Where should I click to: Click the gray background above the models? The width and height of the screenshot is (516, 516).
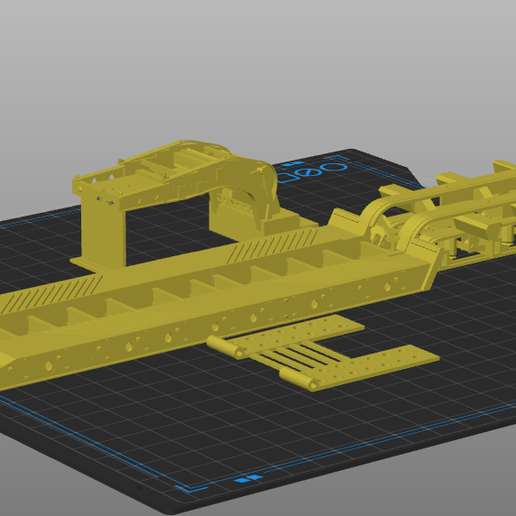tap(258, 67)
